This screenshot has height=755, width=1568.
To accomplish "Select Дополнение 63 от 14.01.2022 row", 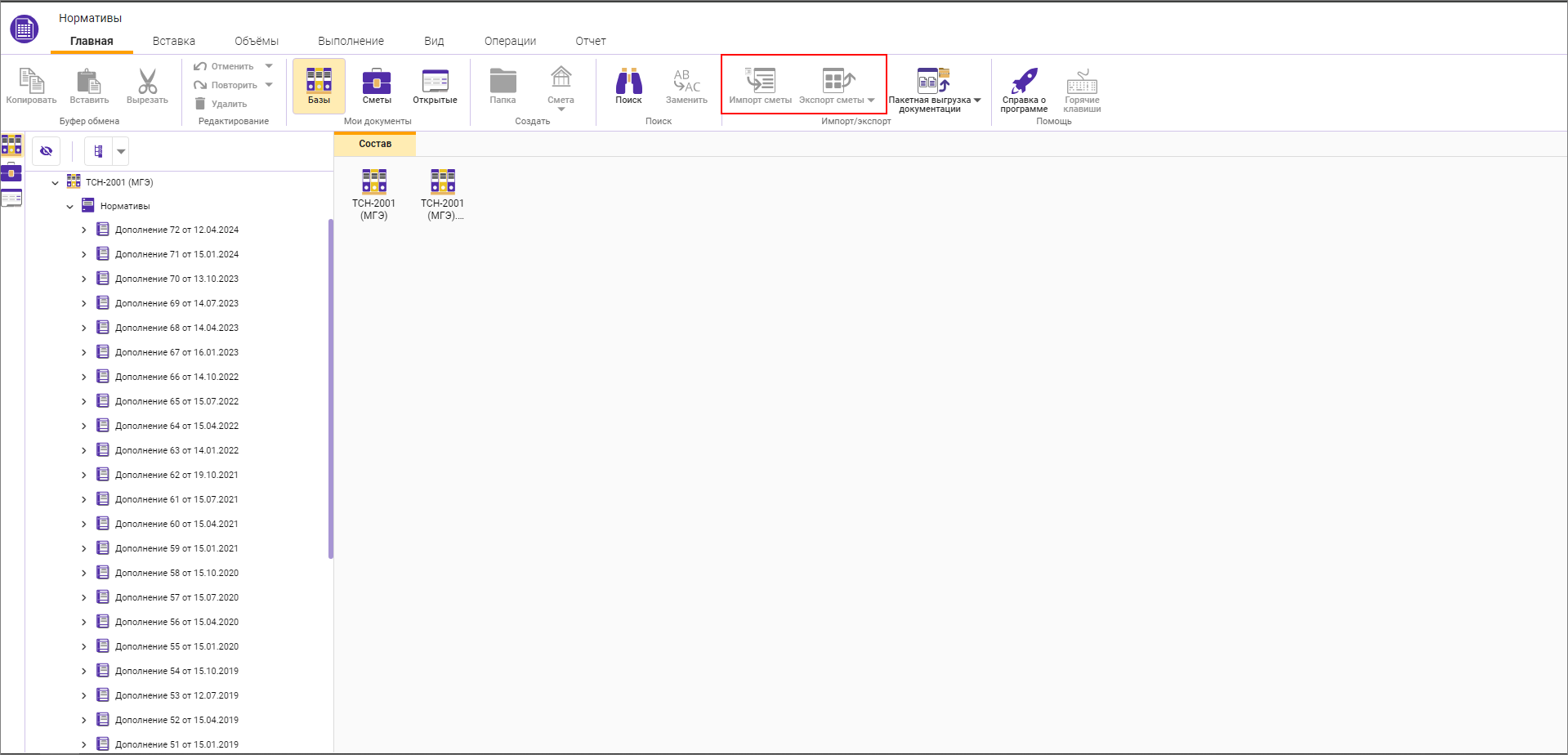I will point(176,450).
